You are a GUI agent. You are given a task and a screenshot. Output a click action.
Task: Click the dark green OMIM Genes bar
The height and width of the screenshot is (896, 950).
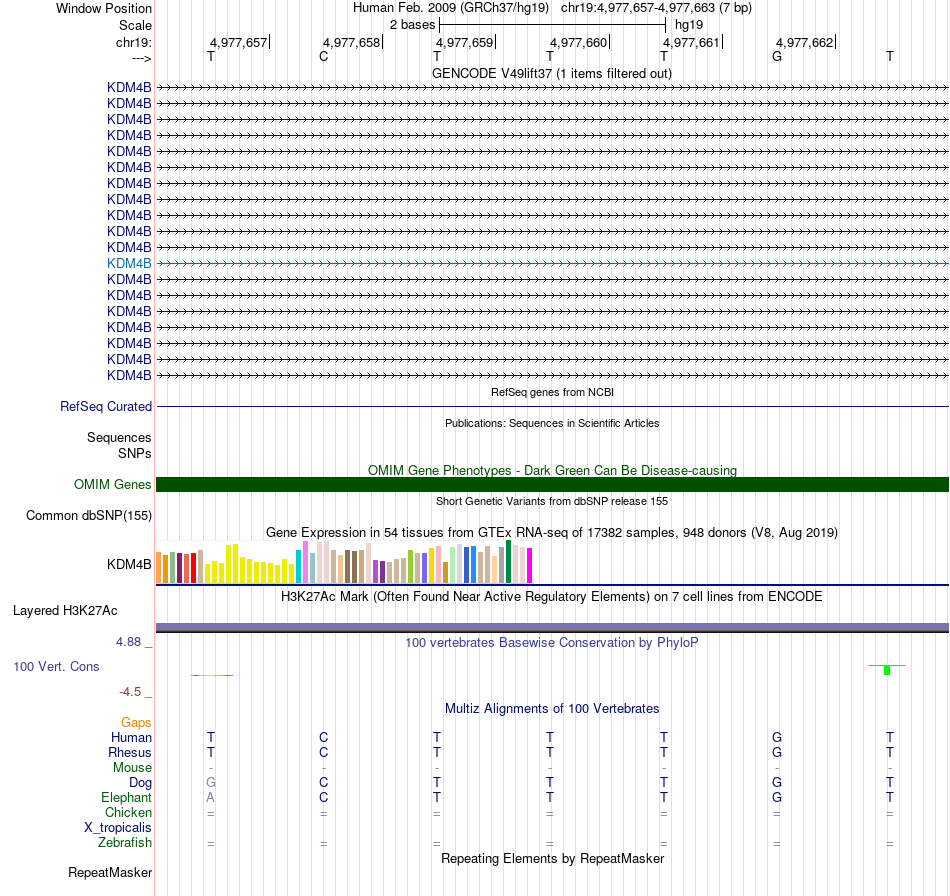tap(552, 484)
